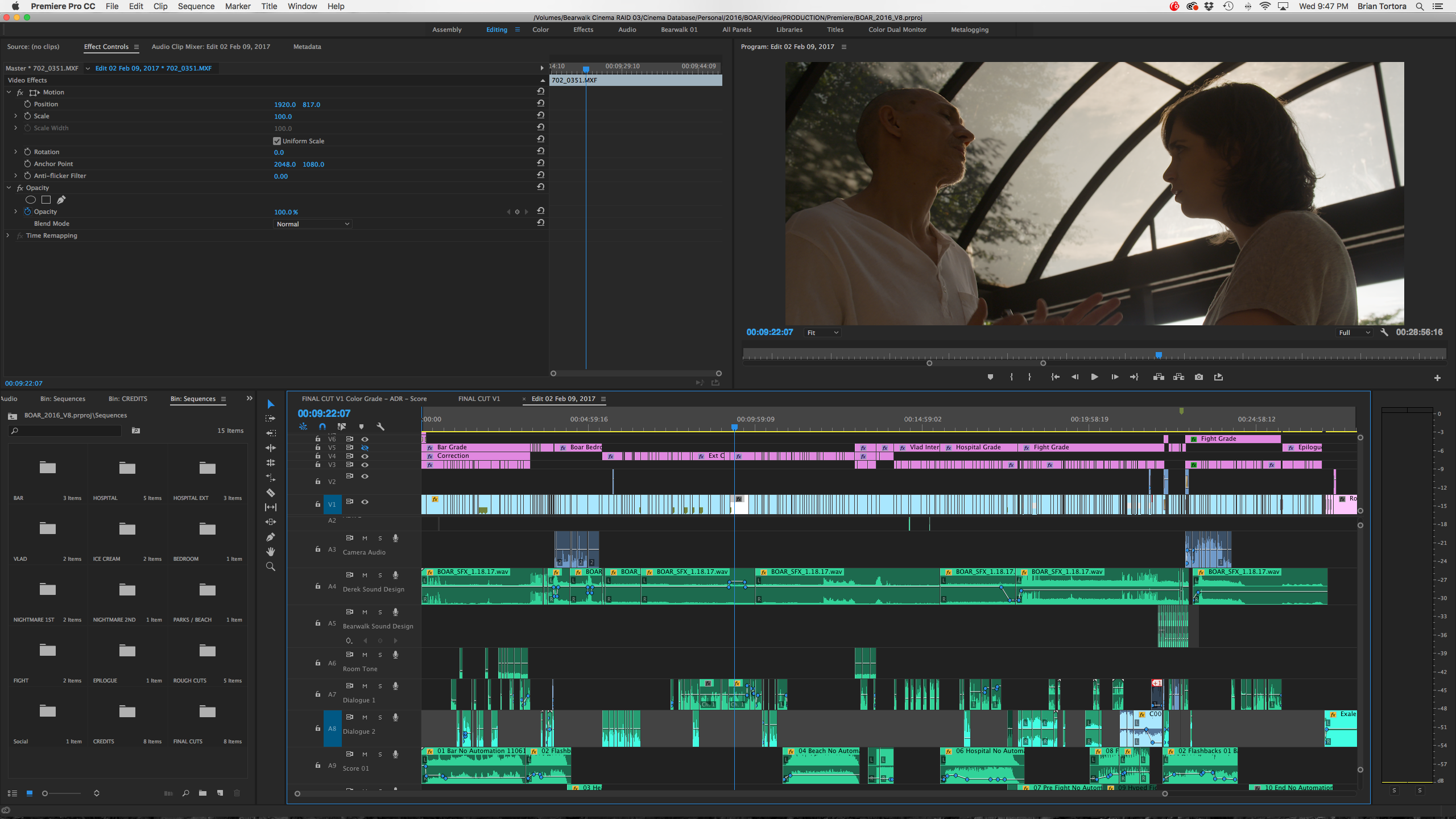
Task: Mute the A4 Derek Sound Design track
Action: coord(365,575)
